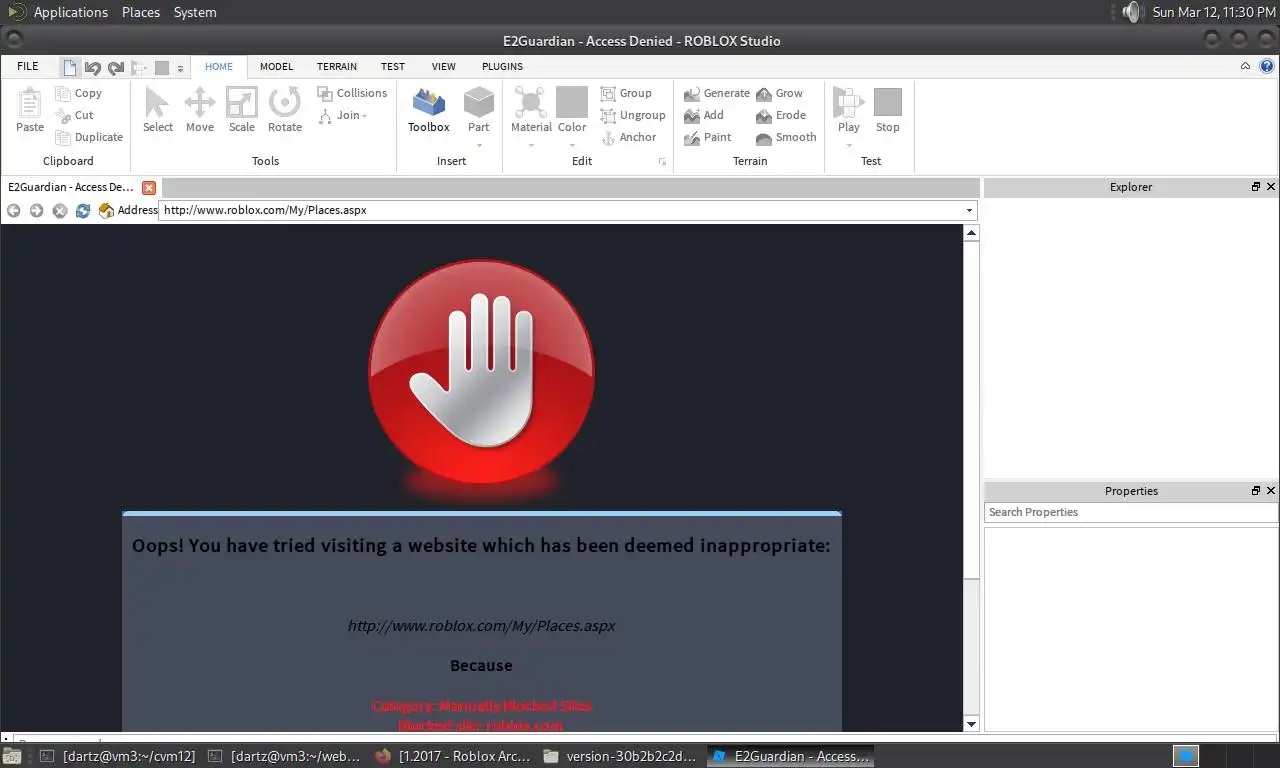Click the scroll-up arrow of page scrollbar
This screenshot has width=1280, height=768.
coord(971,233)
